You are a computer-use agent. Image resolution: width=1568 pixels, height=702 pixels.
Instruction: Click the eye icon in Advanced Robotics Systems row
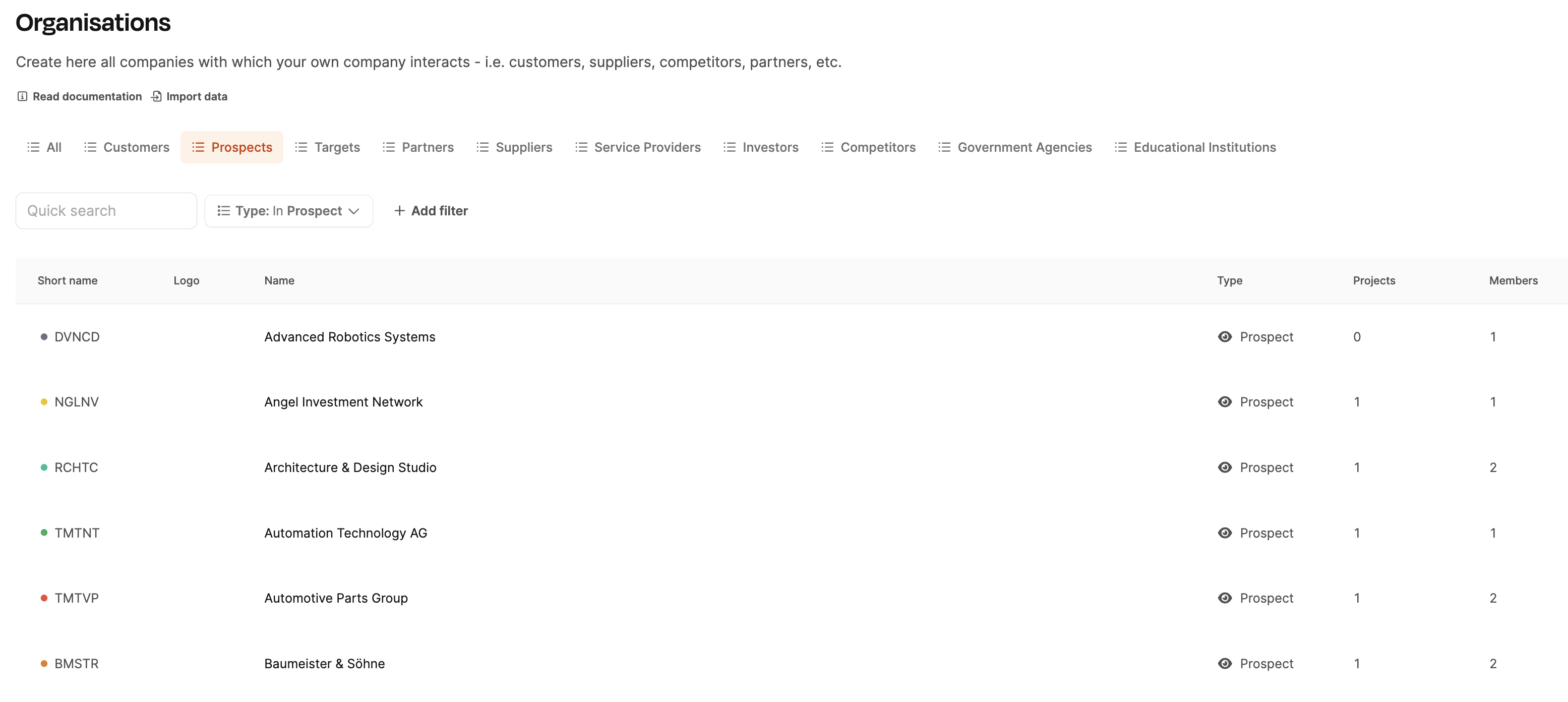(x=1225, y=337)
